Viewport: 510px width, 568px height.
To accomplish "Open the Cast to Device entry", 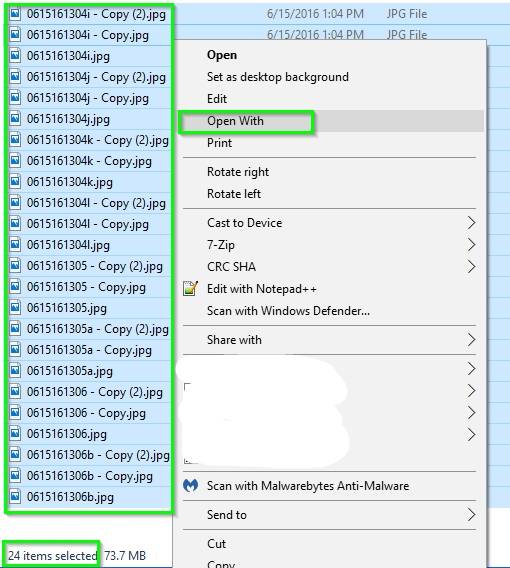I will click(x=244, y=223).
